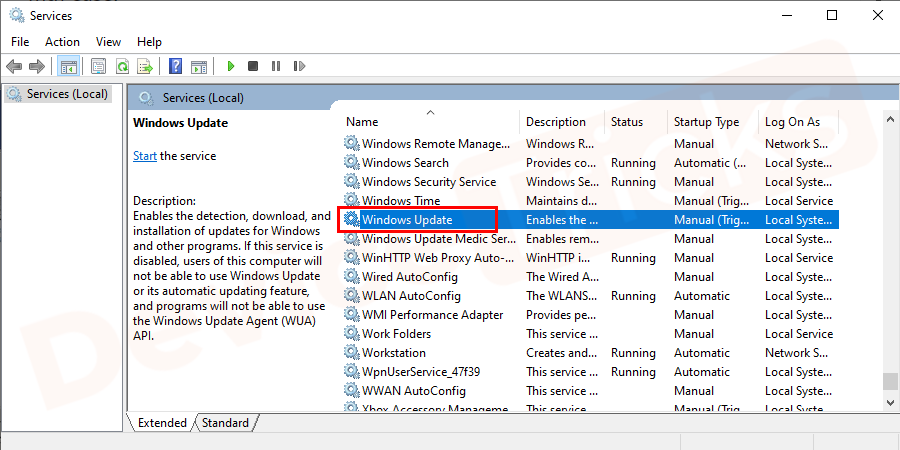
Task: Start the service with green play icon
Action: [x=231, y=66]
